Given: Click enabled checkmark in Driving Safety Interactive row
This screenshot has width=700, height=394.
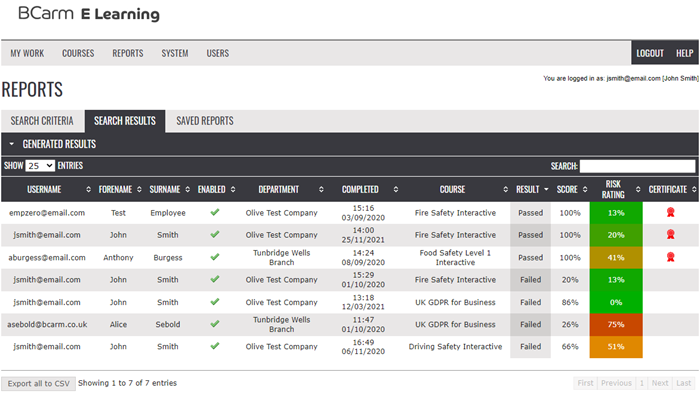Looking at the screenshot, I should coord(215,346).
